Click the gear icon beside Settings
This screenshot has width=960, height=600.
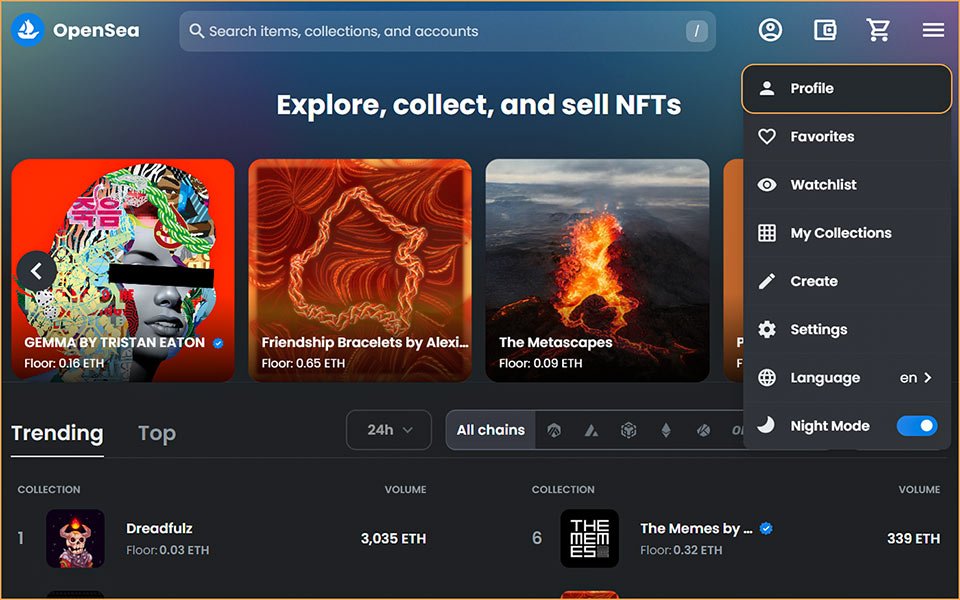767,329
